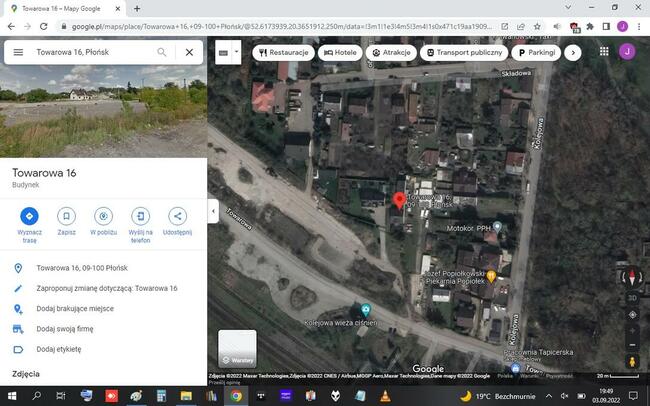Open the tab search dropdown
Viewport: 650px width, 406px height.
[568, 7]
